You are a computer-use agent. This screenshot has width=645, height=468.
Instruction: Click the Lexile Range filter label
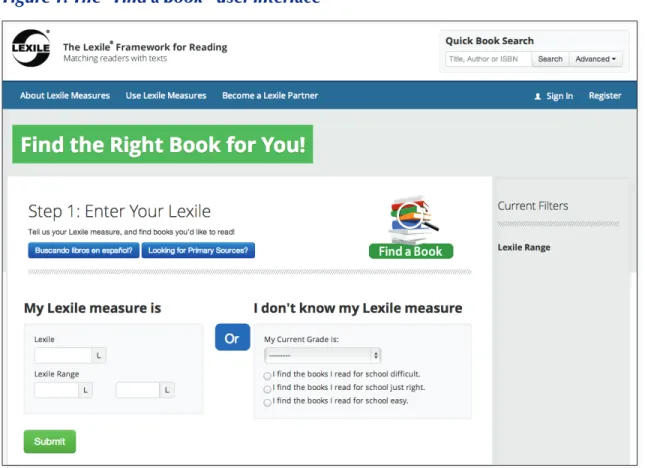tap(524, 247)
